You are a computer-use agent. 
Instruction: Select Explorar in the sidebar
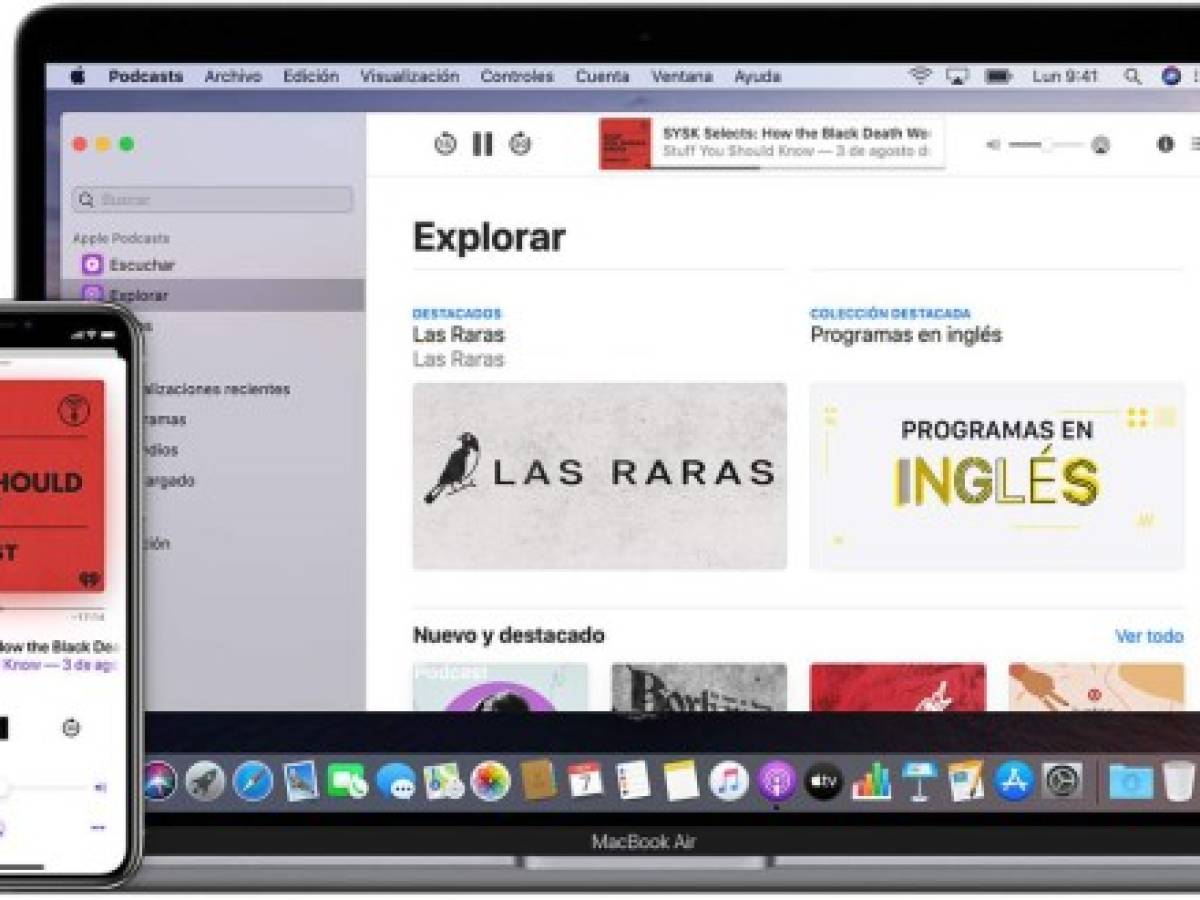pos(213,295)
